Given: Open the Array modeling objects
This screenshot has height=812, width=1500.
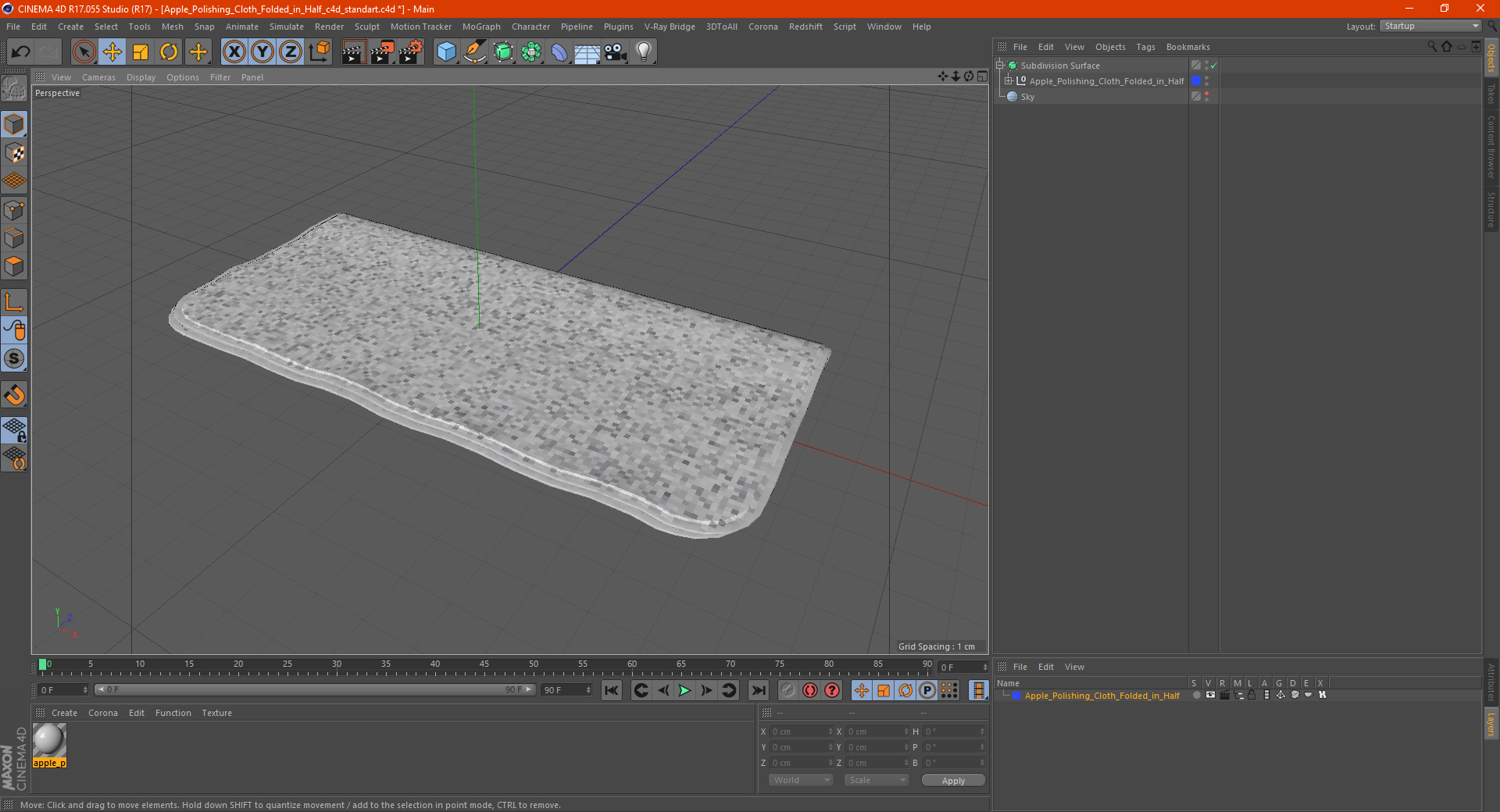Looking at the screenshot, I should pyautogui.click(x=531, y=52).
